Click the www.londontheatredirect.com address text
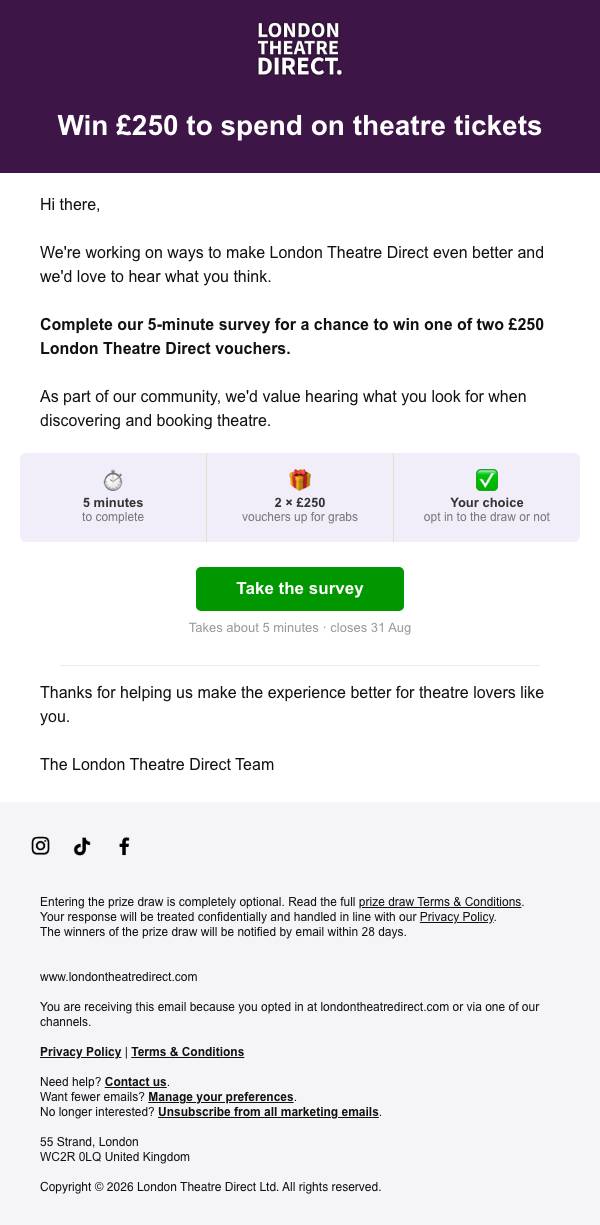The image size is (600, 1225). coord(119,977)
